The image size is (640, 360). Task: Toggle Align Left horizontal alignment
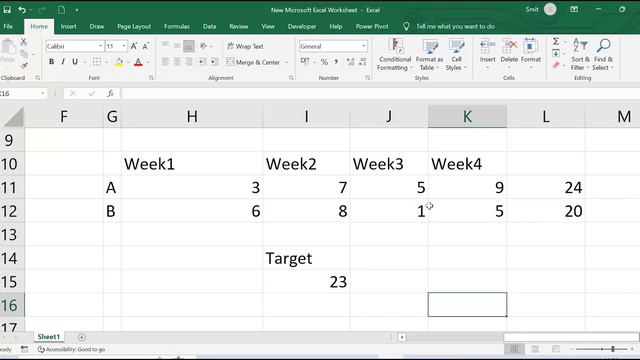165,62
